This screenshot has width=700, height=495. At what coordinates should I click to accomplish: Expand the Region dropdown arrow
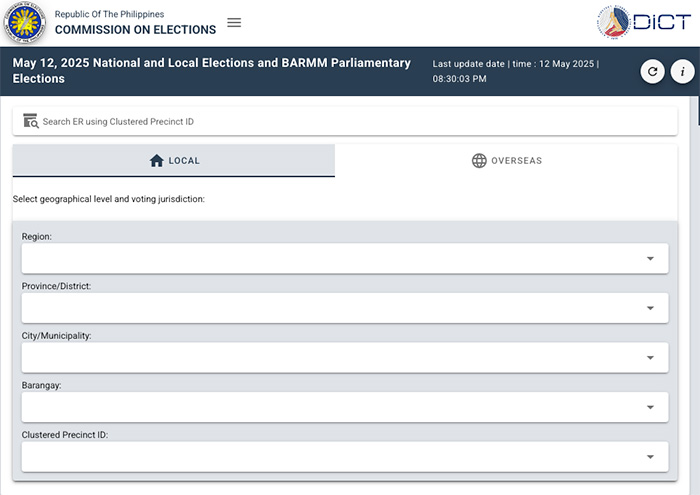click(x=650, y=258)
